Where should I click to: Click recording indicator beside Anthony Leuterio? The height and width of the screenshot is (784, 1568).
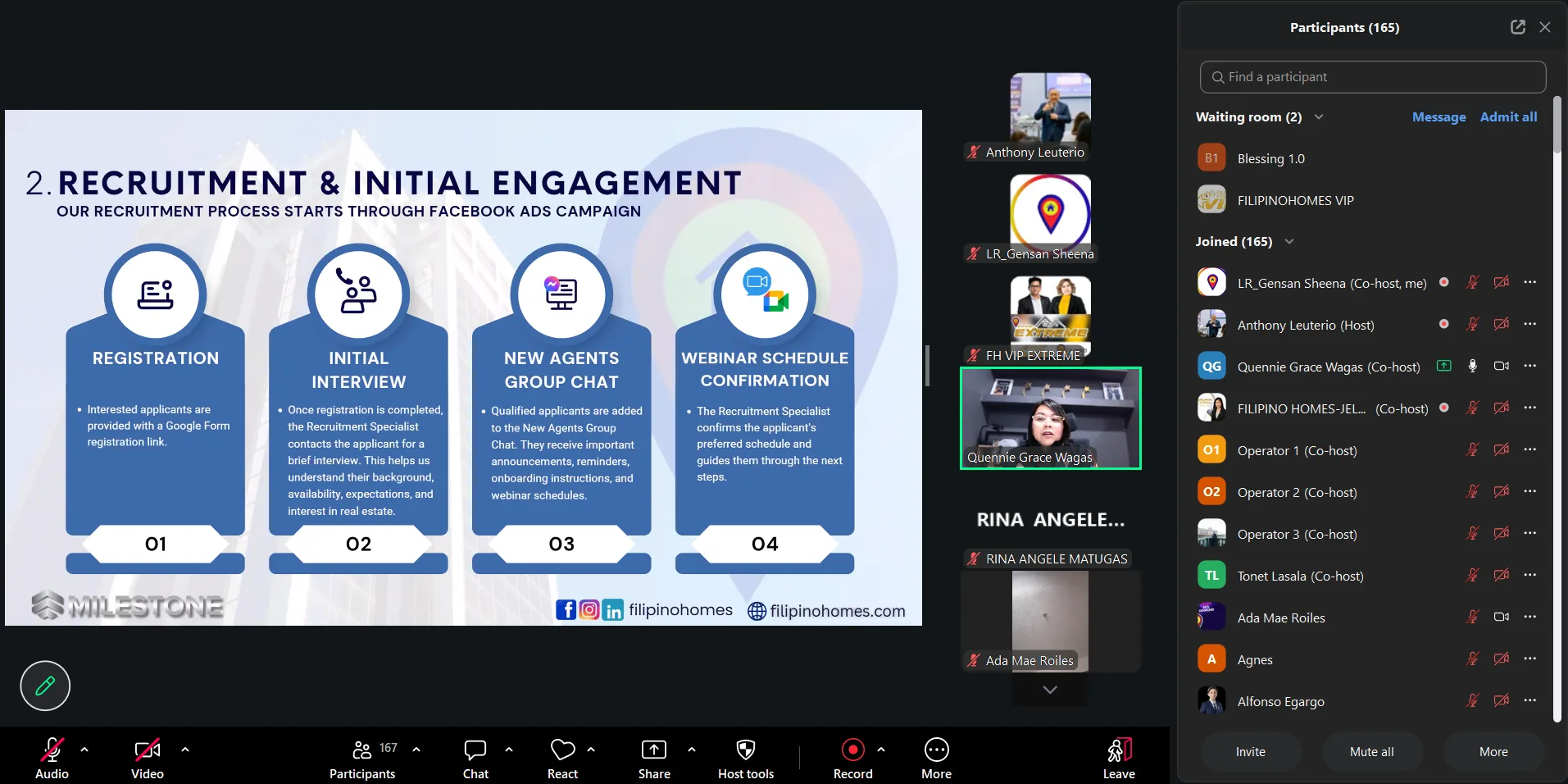coord(1444,324)
